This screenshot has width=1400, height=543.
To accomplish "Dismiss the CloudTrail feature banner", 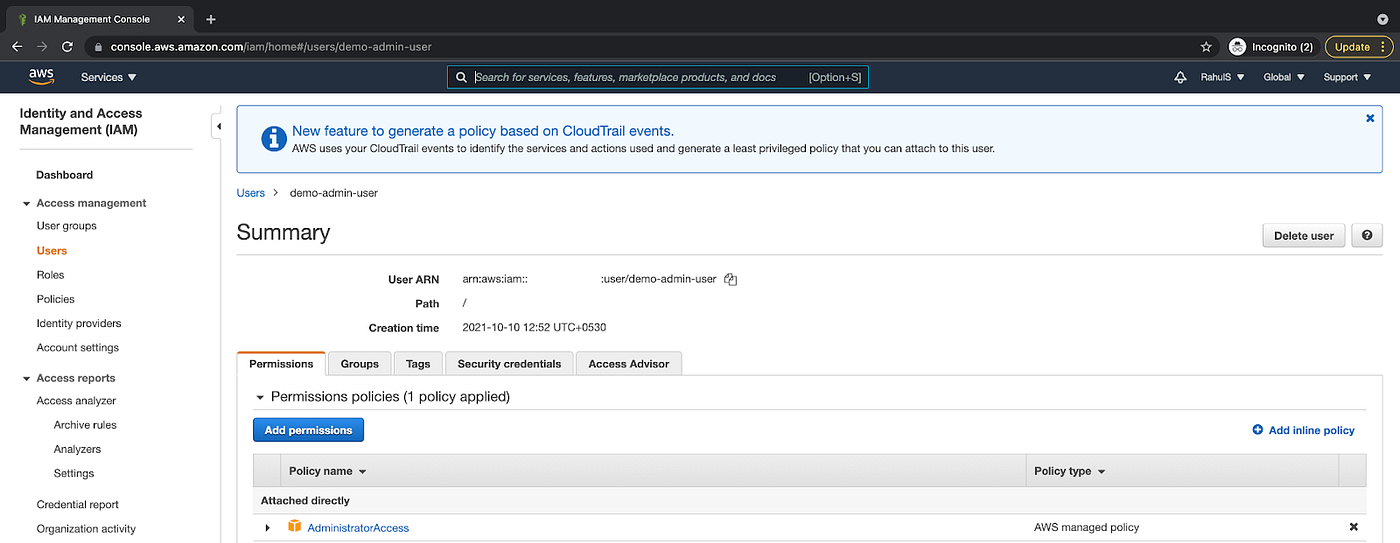I will pos(1370,118).
